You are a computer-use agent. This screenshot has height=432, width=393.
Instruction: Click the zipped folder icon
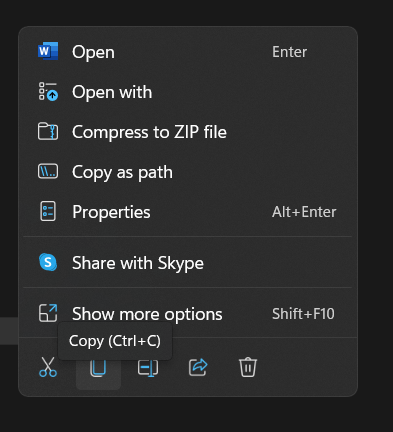48,131
